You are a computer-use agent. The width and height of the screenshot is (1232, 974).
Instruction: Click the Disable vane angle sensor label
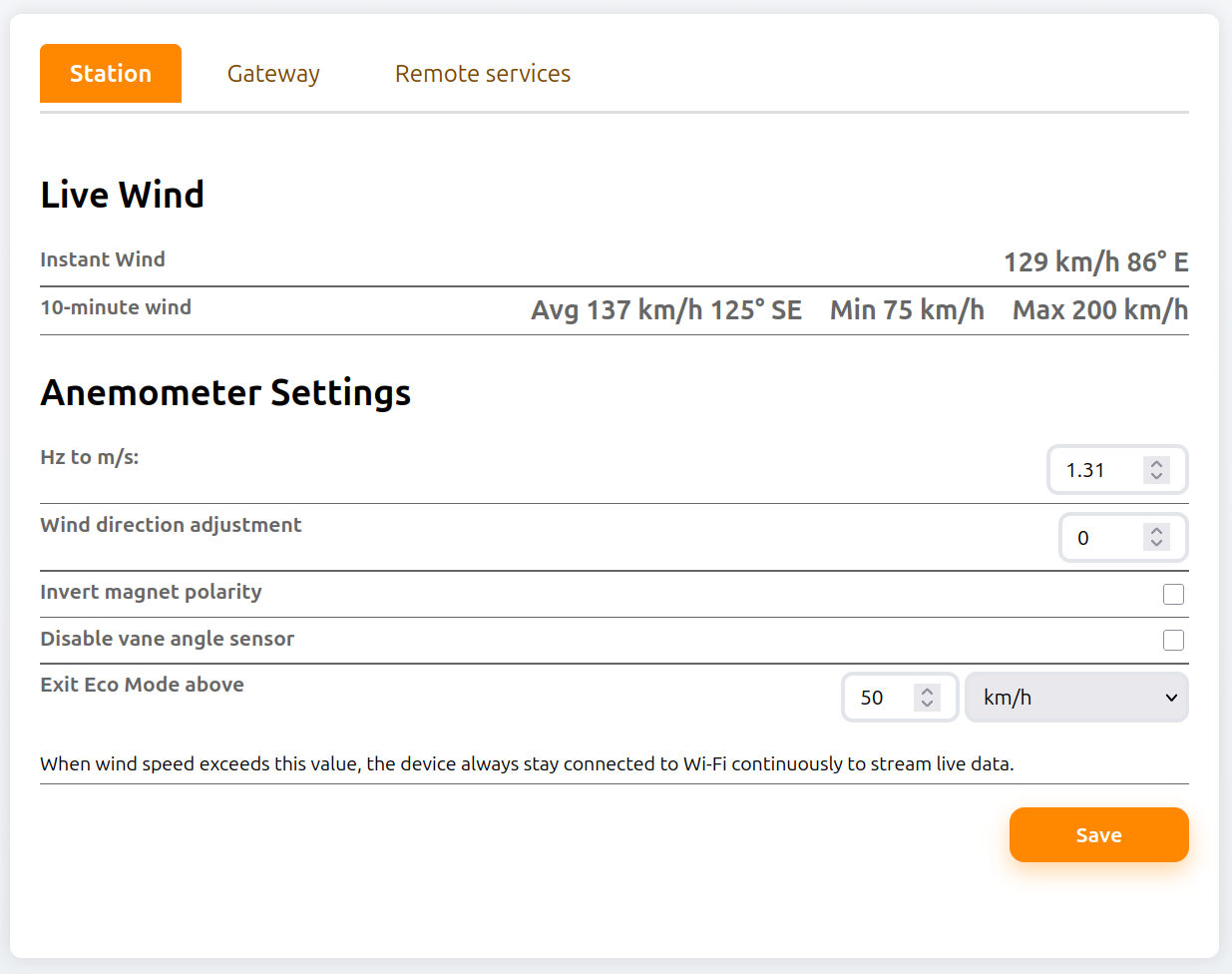click(x=167, y=639)
